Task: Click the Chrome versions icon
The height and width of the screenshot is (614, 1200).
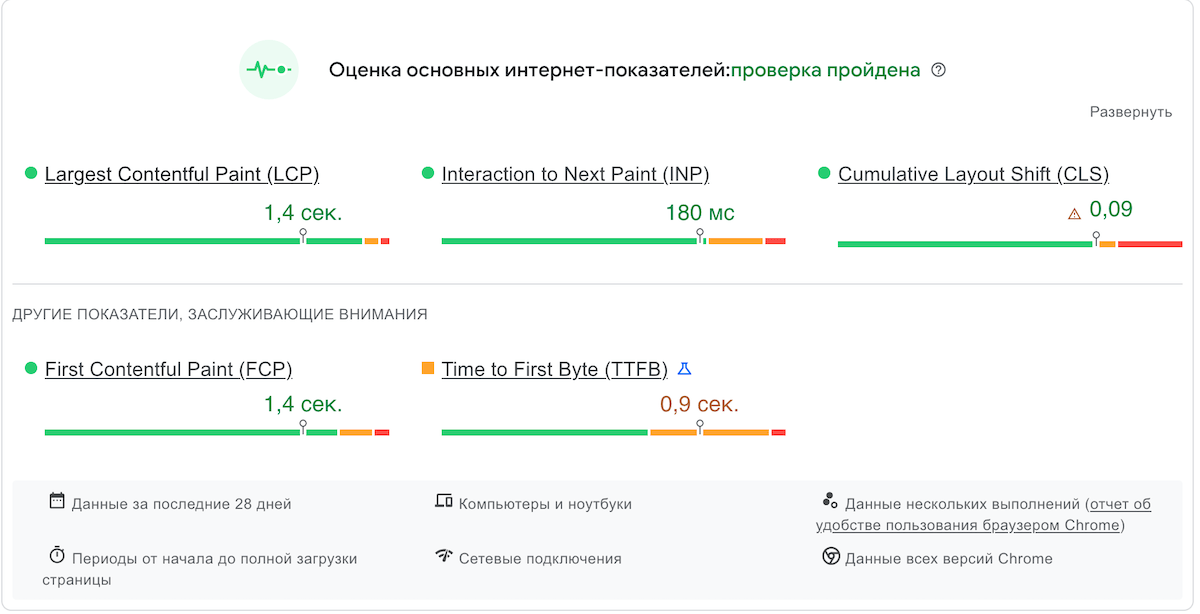Action: click(x=831, y=556)
